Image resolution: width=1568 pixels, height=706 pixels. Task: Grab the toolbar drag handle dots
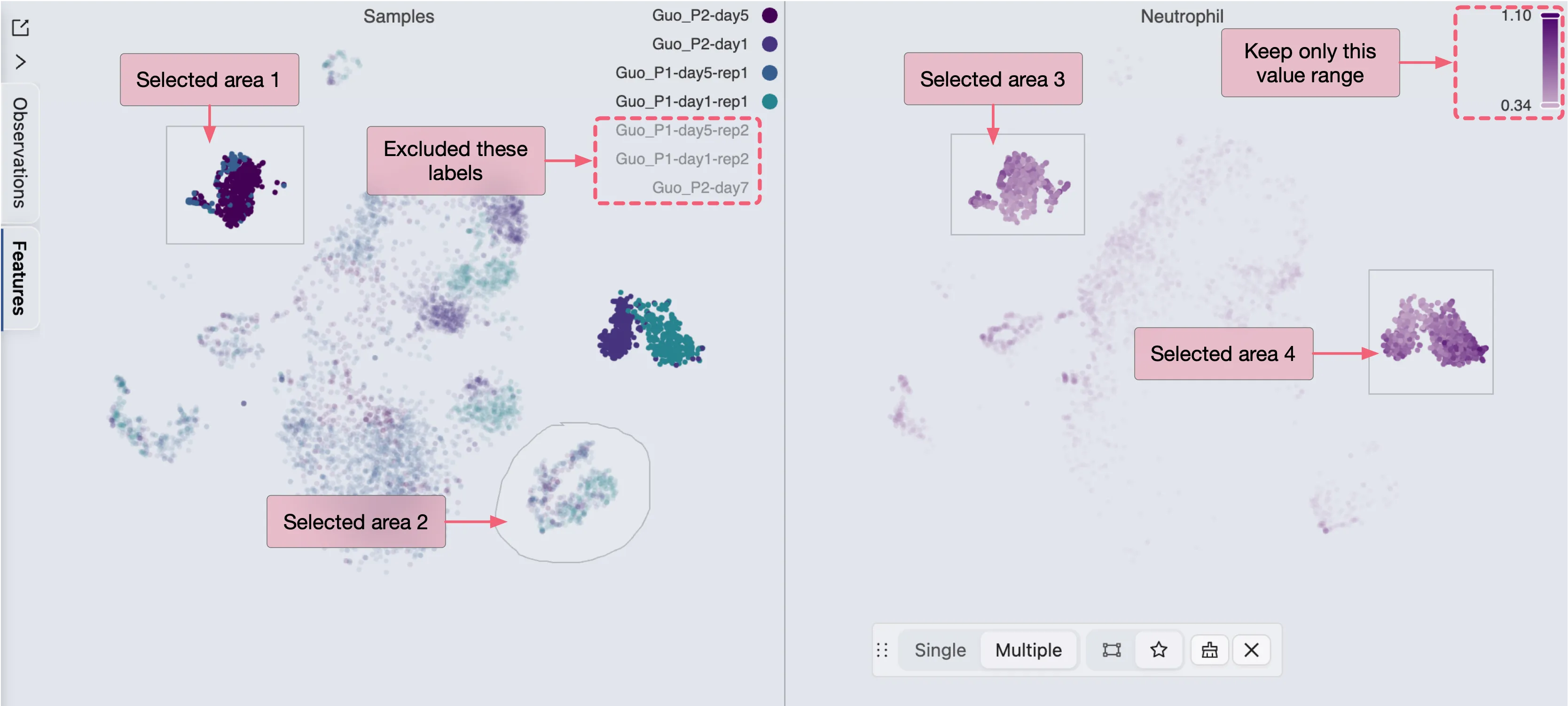click(x=882, y=650)
